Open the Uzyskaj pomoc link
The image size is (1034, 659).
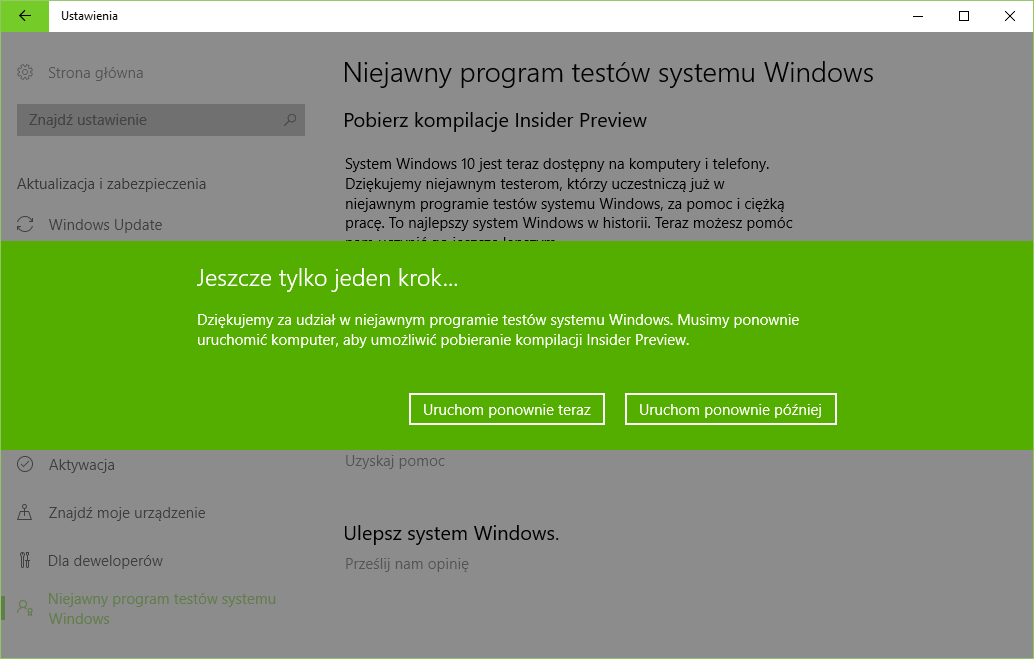pos(395,461)
